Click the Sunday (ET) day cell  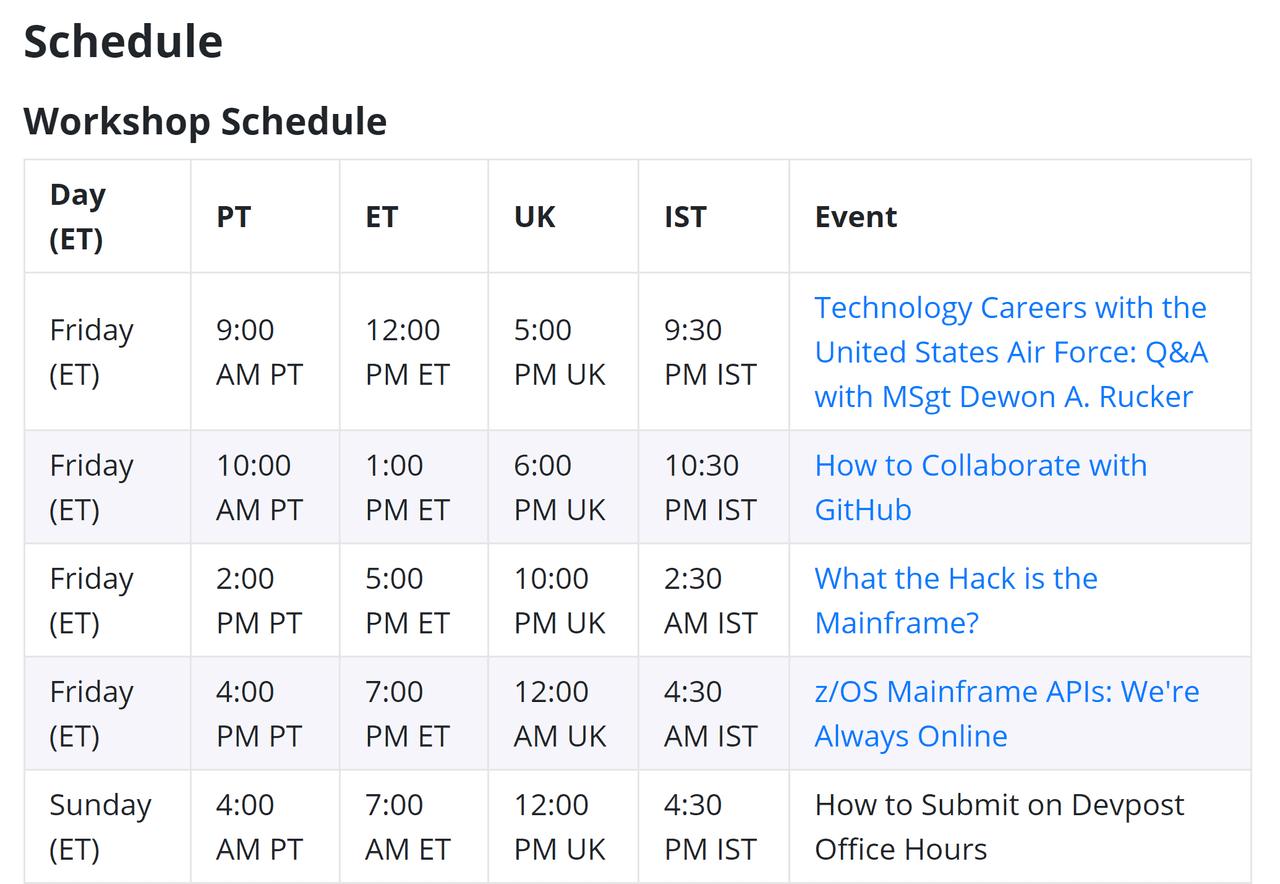click(108, 826)
